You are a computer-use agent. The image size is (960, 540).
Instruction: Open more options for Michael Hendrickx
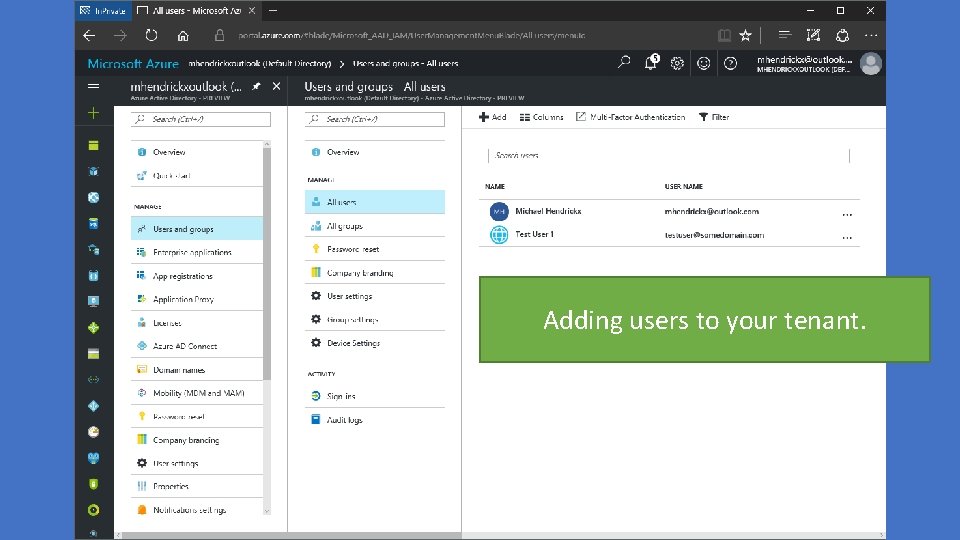(847, 215)
